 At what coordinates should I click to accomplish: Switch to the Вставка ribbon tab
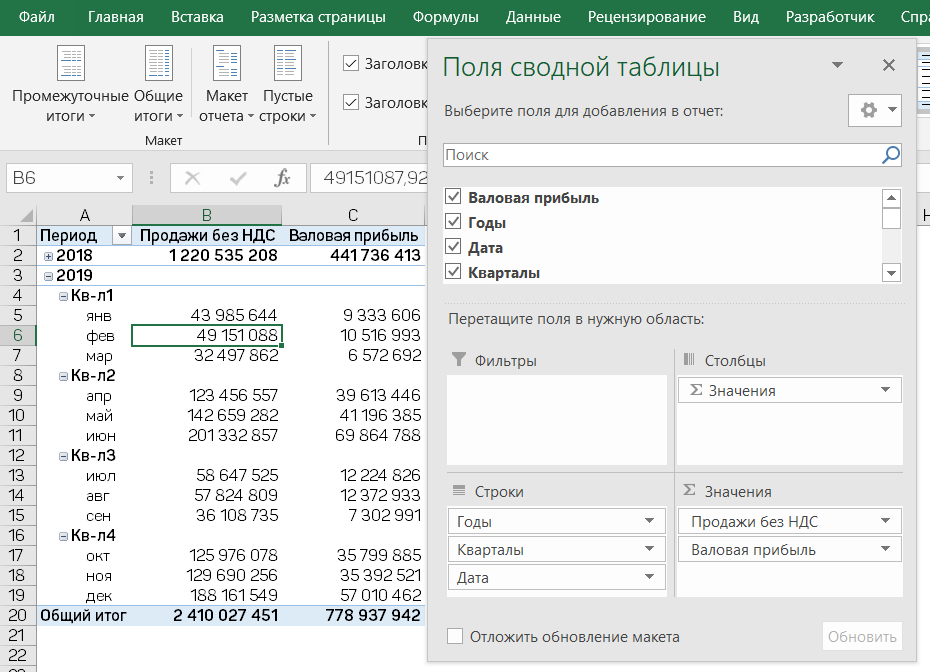pos(197,17)
